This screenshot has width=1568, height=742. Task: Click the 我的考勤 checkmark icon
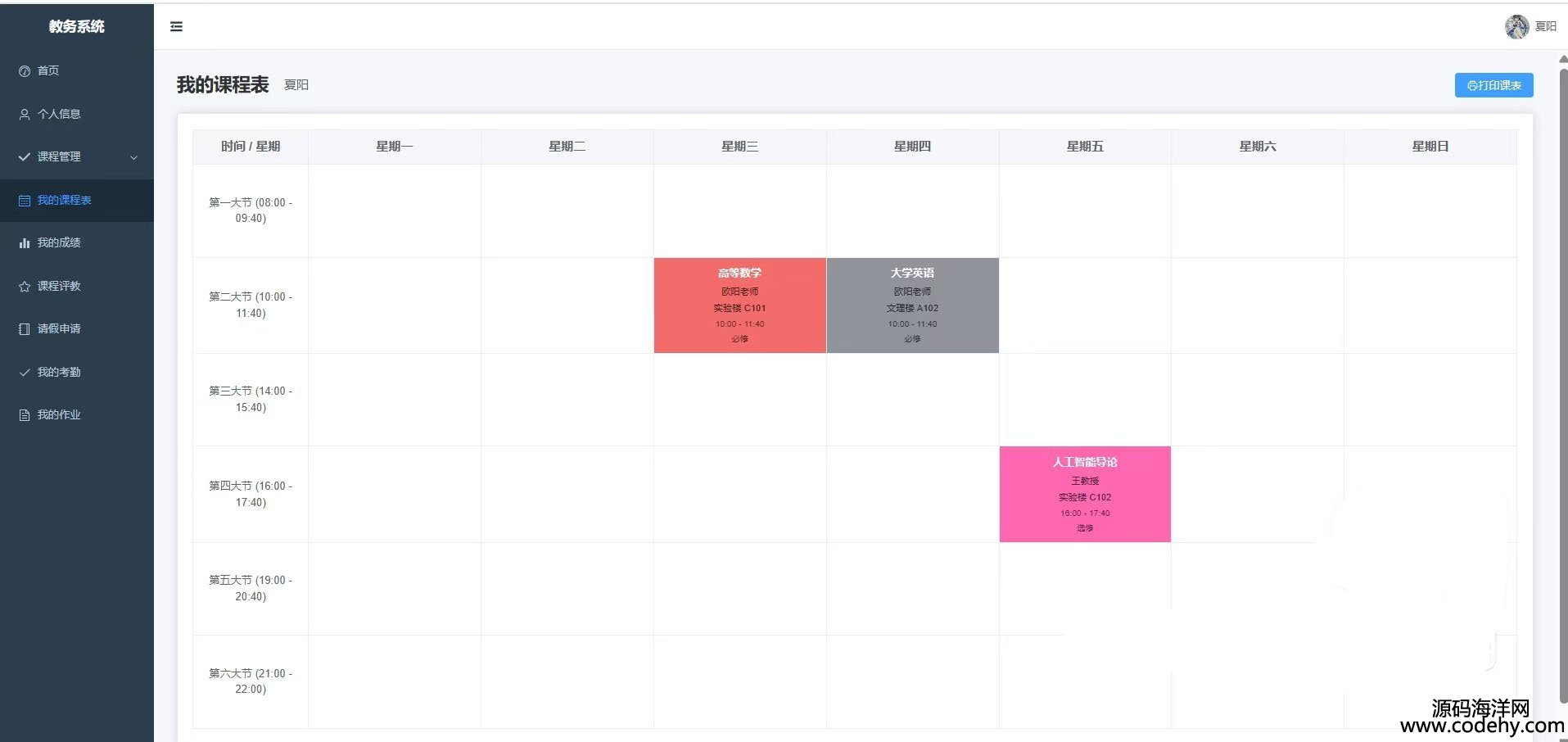(x=25, y=373)
